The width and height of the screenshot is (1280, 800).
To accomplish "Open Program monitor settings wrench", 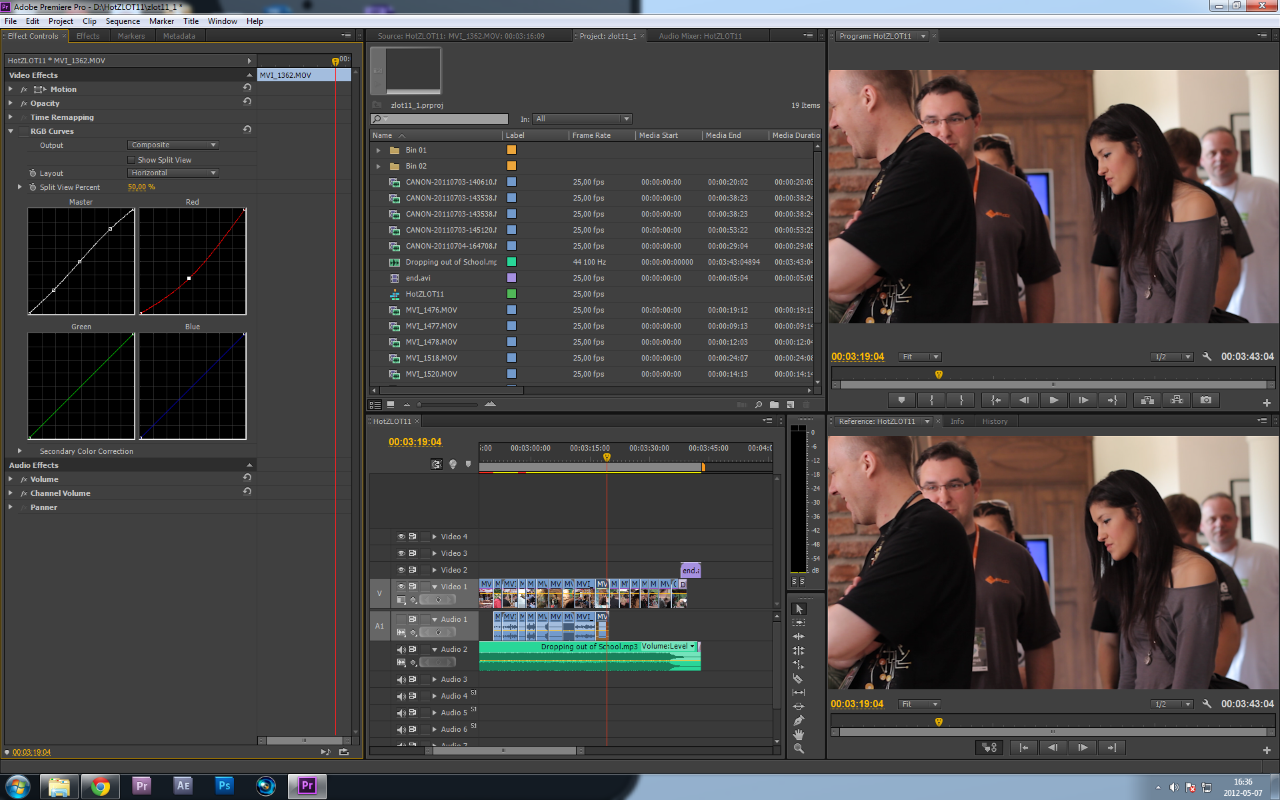I will pyautogui.click(x=1207, y=357).
